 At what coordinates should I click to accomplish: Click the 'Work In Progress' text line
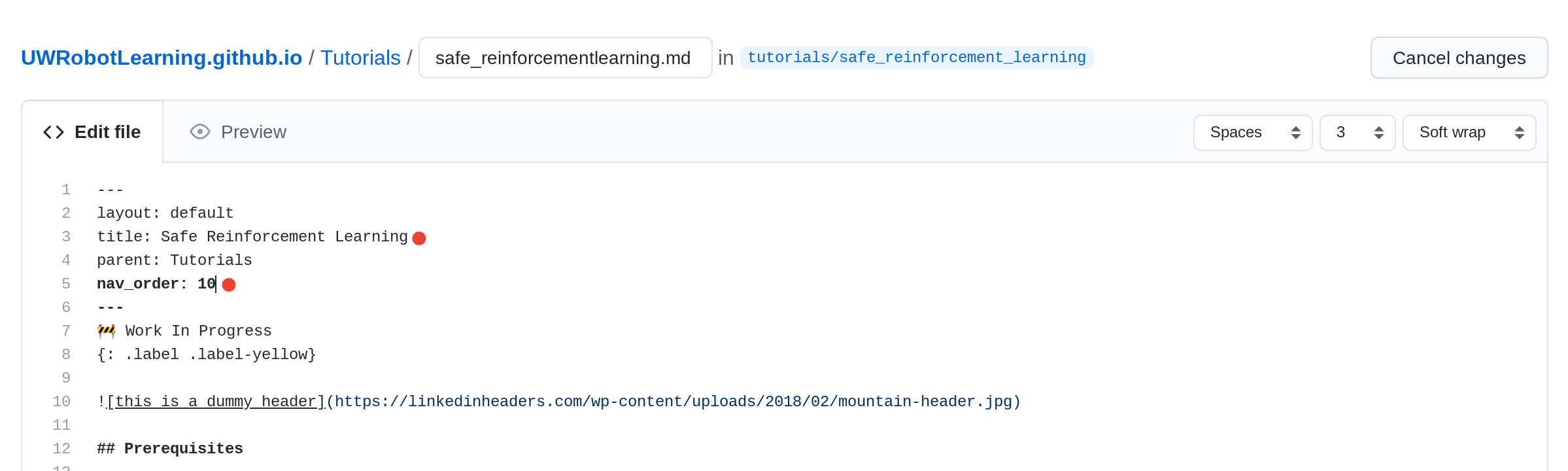(198, 331)
